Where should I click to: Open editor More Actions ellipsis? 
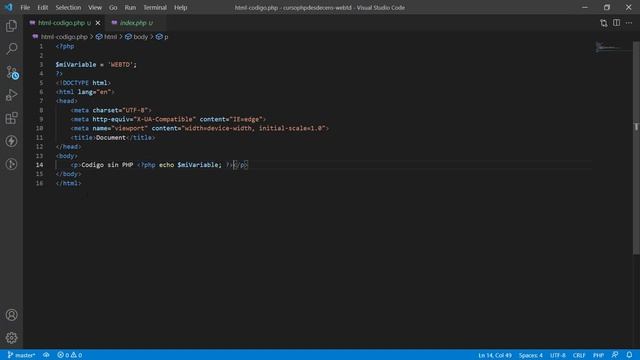click(629, 23)
